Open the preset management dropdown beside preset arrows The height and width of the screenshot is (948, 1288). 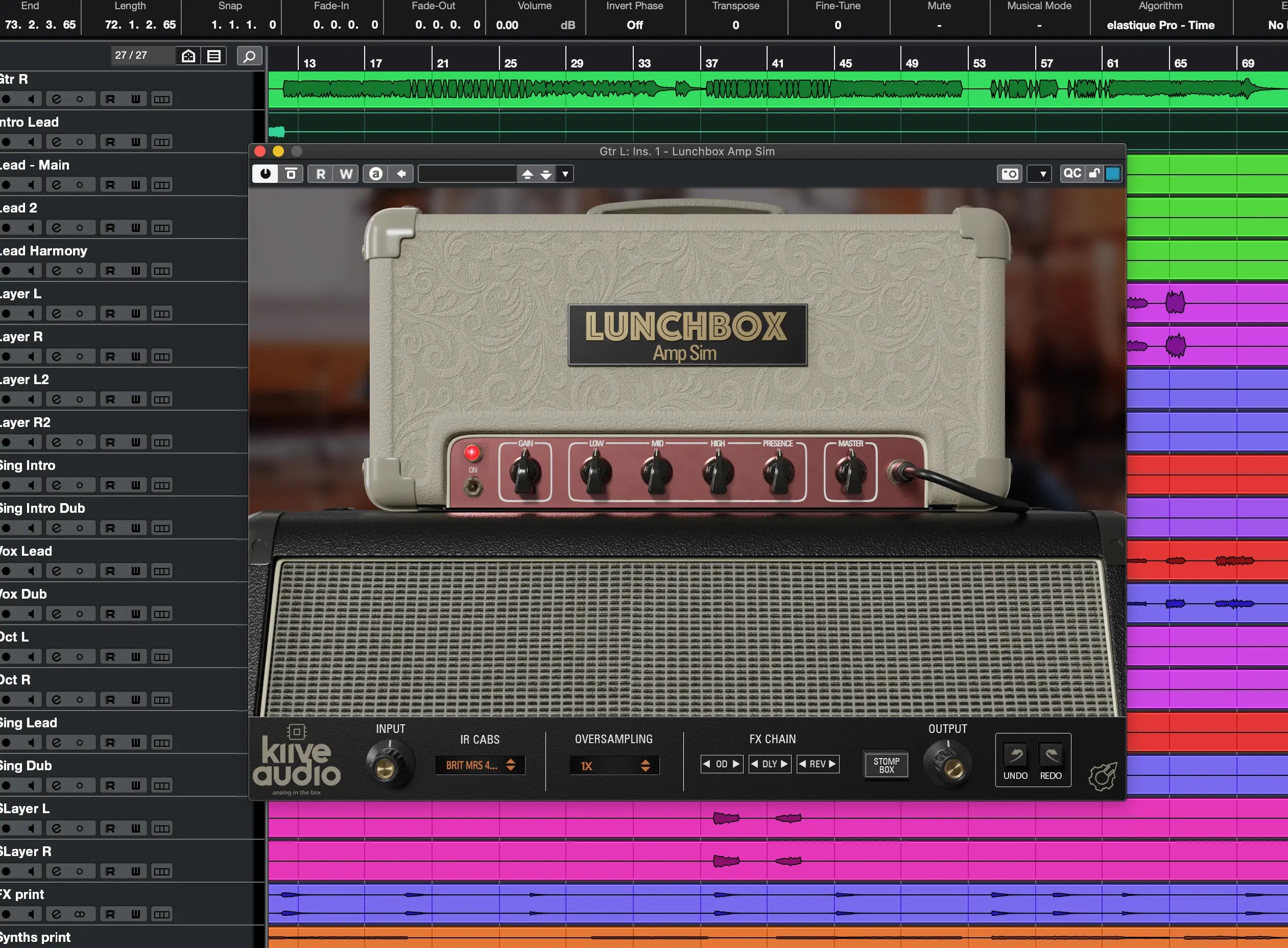565,174
